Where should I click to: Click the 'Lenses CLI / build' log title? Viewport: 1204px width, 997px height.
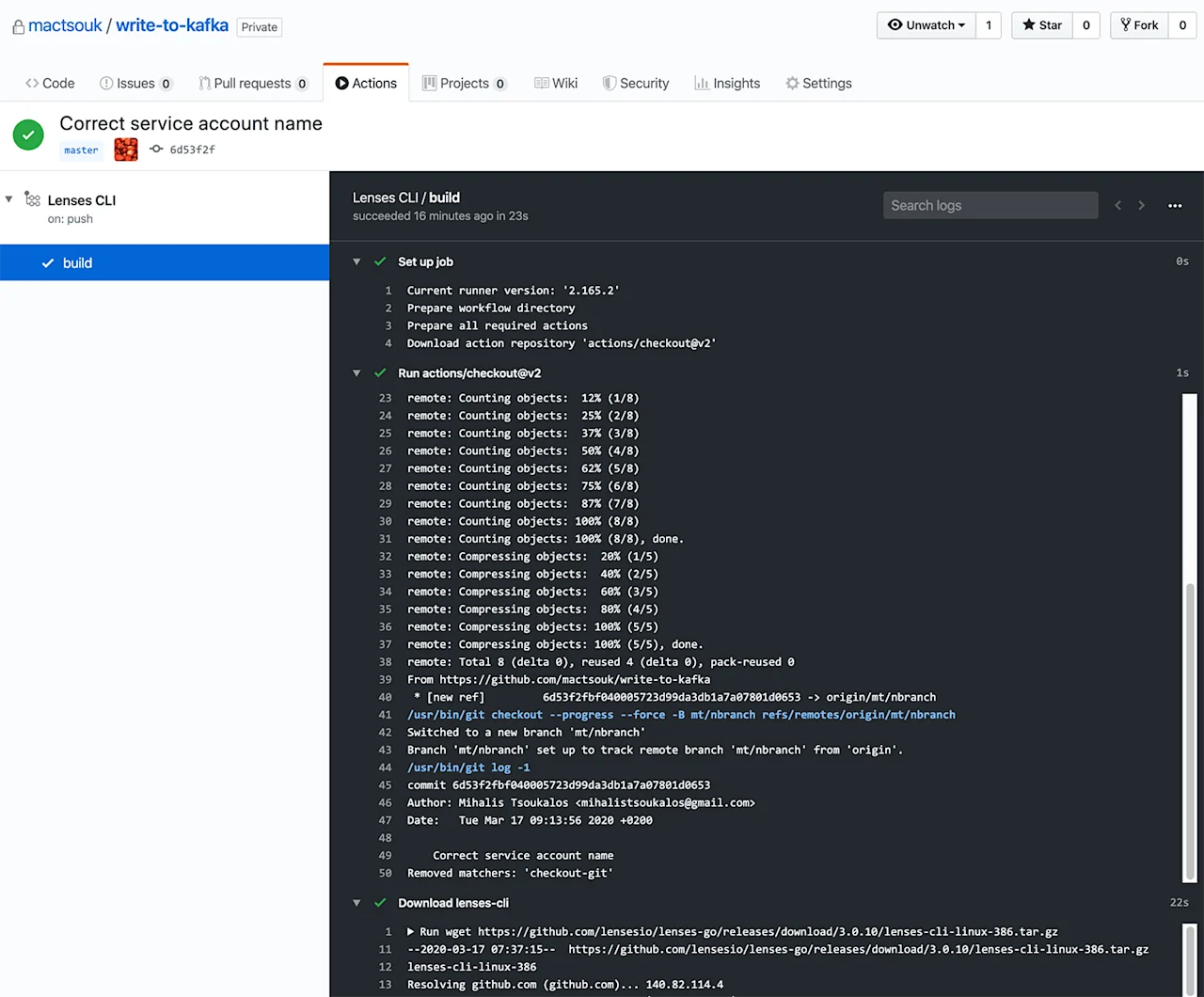point(406,198)
